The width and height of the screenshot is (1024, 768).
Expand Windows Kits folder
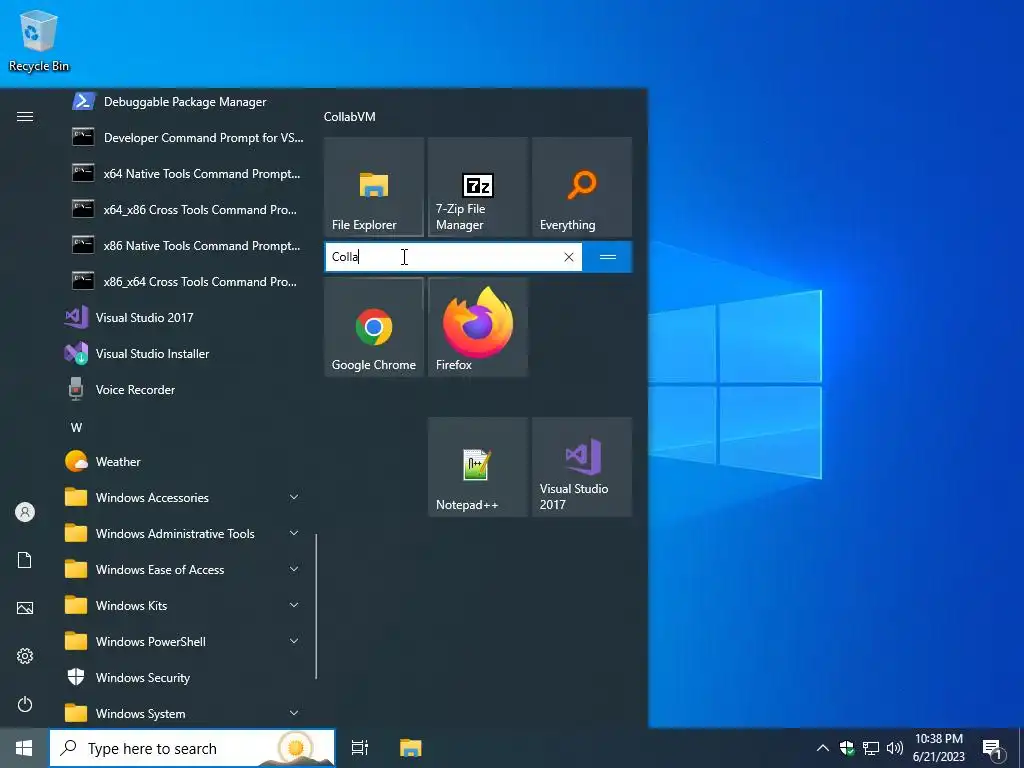click(186, 605)
